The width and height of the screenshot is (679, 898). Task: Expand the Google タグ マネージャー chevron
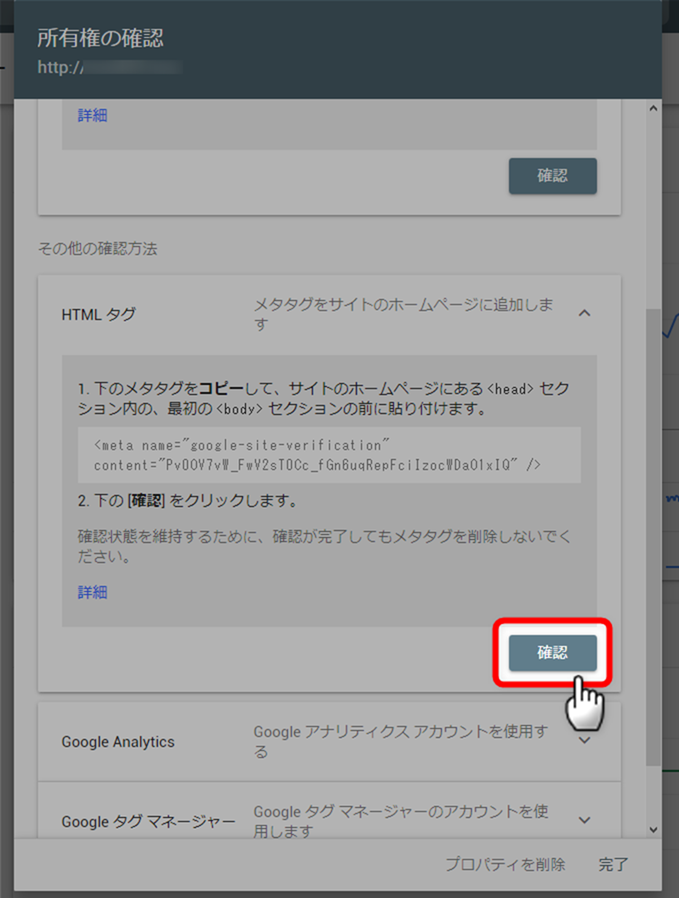pos(585,820)
